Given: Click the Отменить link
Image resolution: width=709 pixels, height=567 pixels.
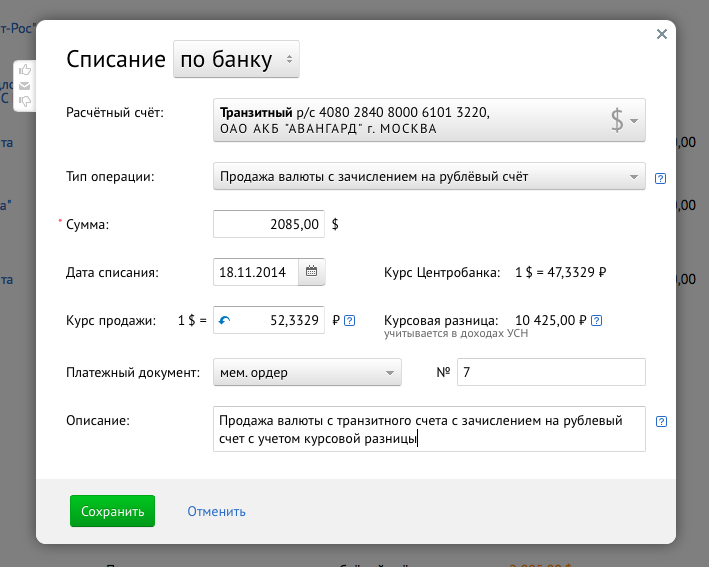Looking at the screenshot, I should click(x=216, y=511).
